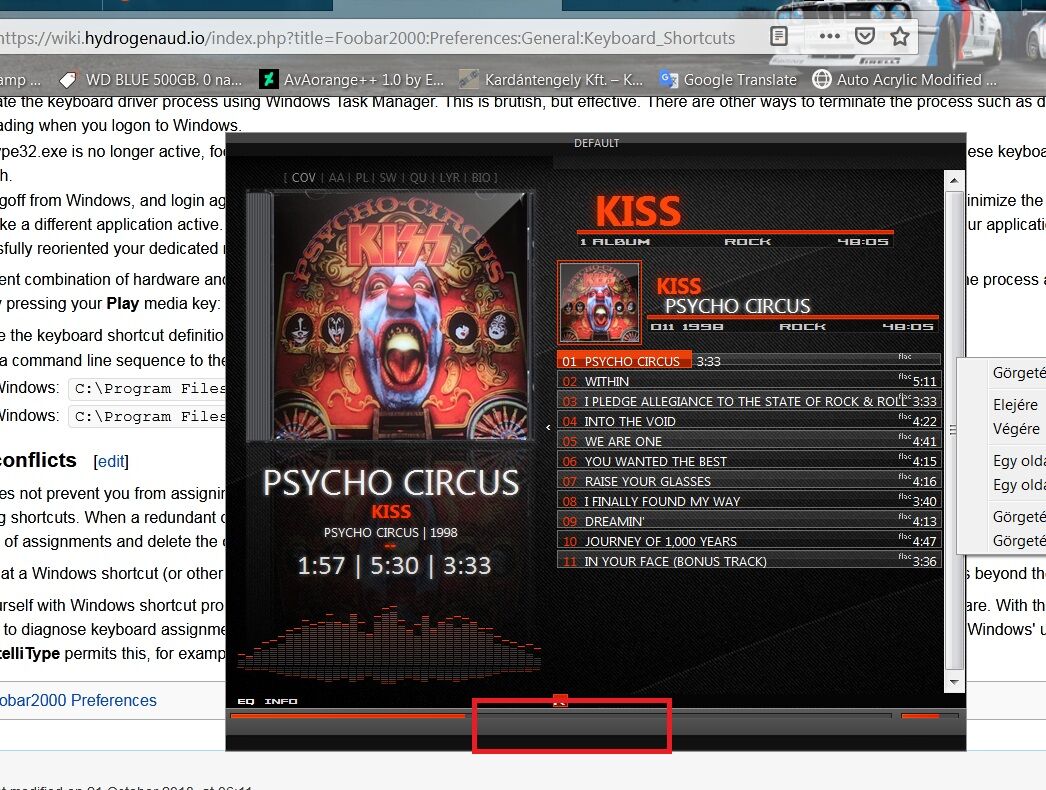Open the INFO panel
This screenshot has width=1046, height=790.
coord(281,701)
